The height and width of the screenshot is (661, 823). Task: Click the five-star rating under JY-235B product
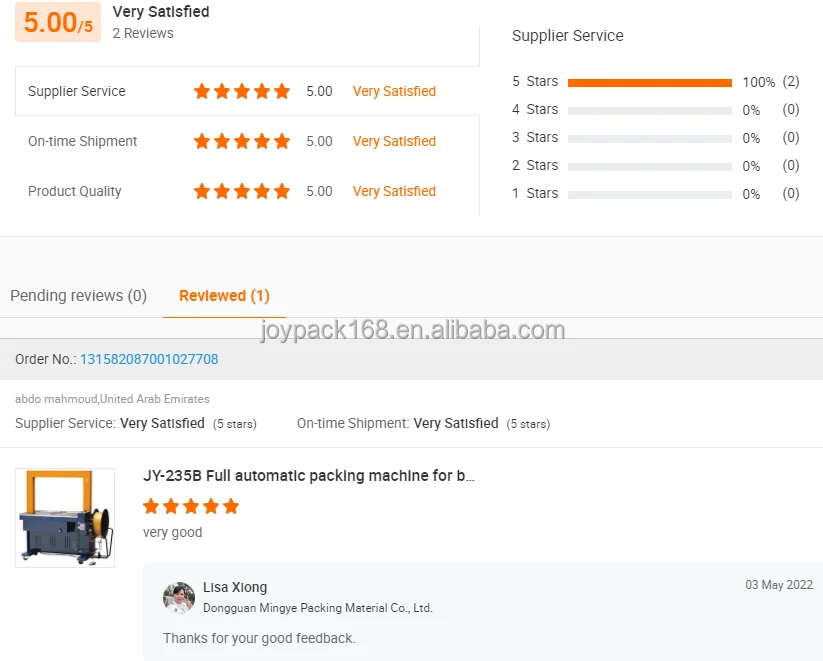tap(191, 507)
